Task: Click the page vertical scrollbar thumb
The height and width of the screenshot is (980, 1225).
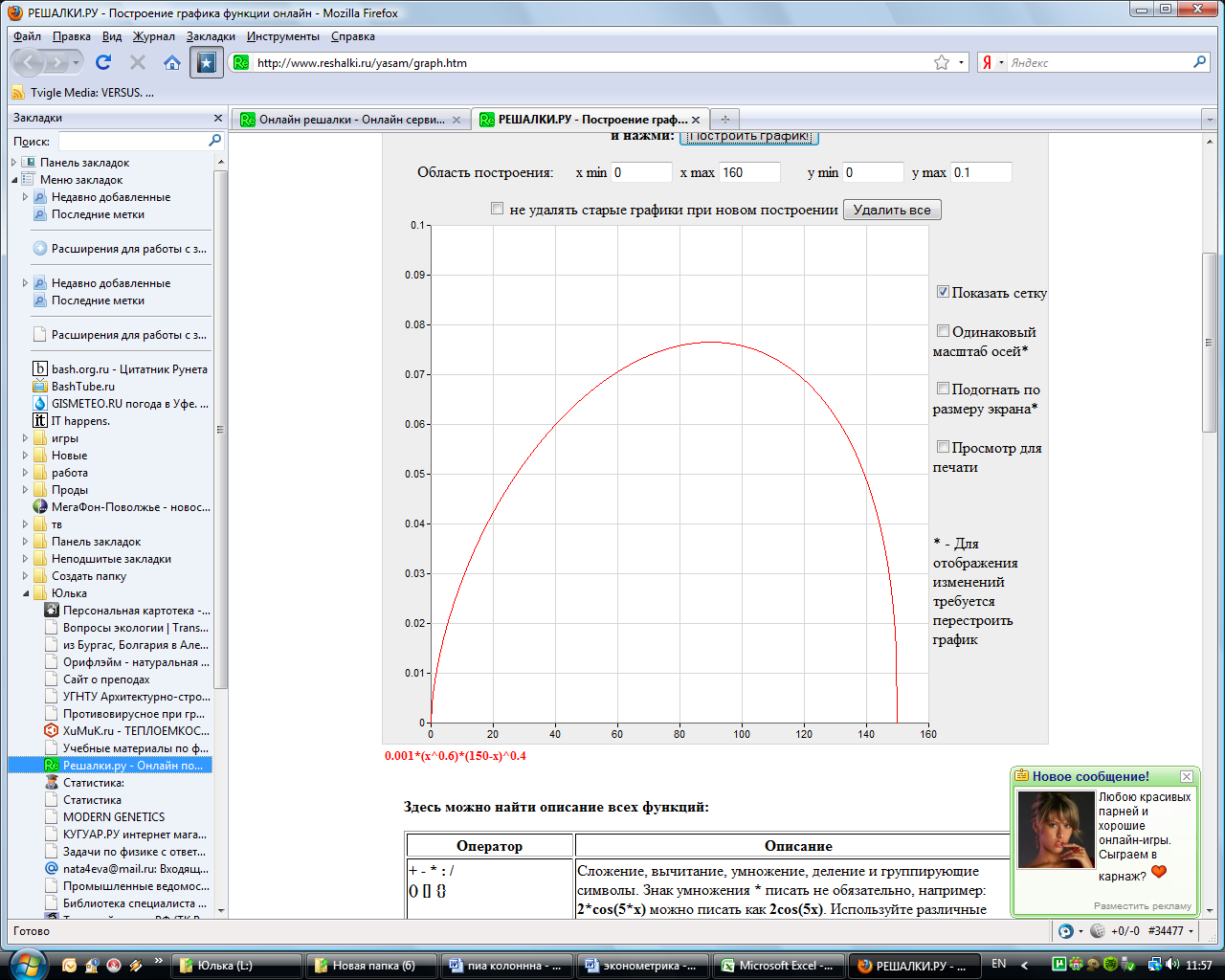Action: pos(1209,342)
